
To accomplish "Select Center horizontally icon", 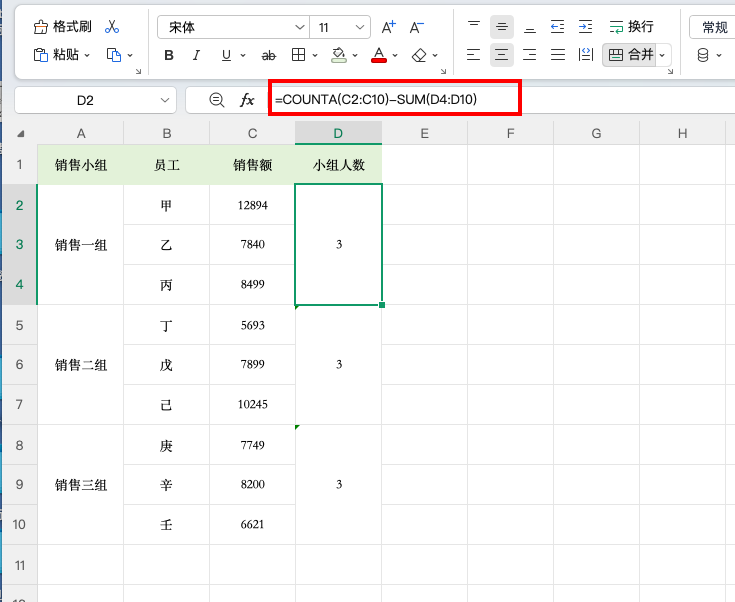I will coord(502,55).
